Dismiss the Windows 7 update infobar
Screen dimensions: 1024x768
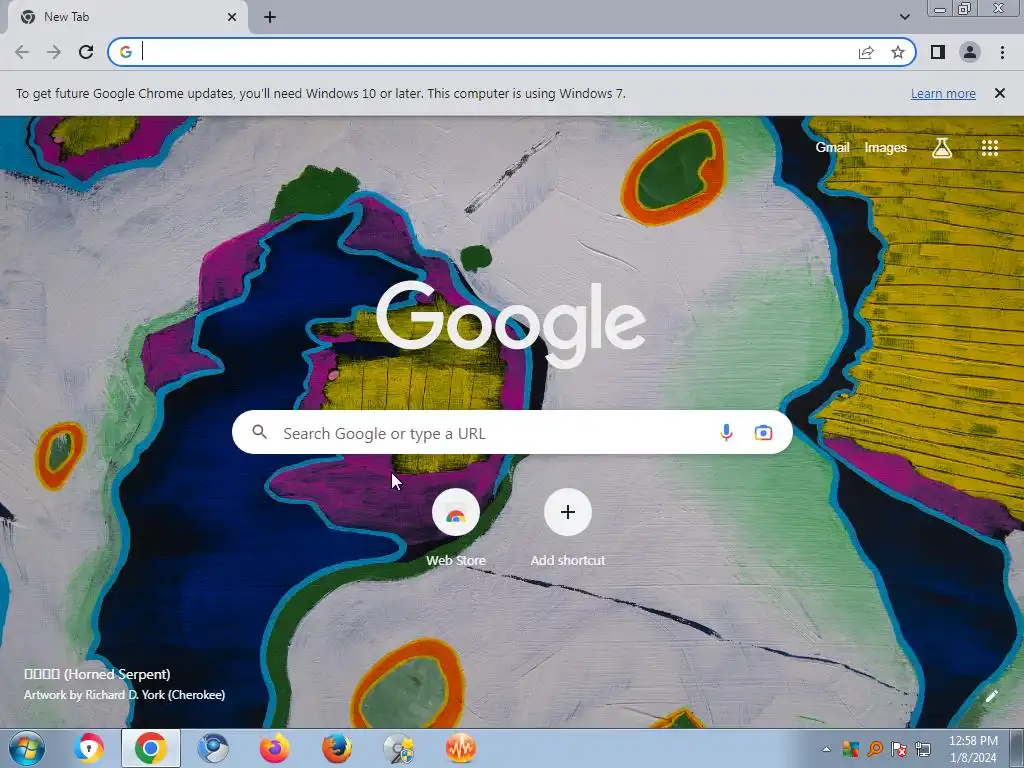click(1000, 93)
